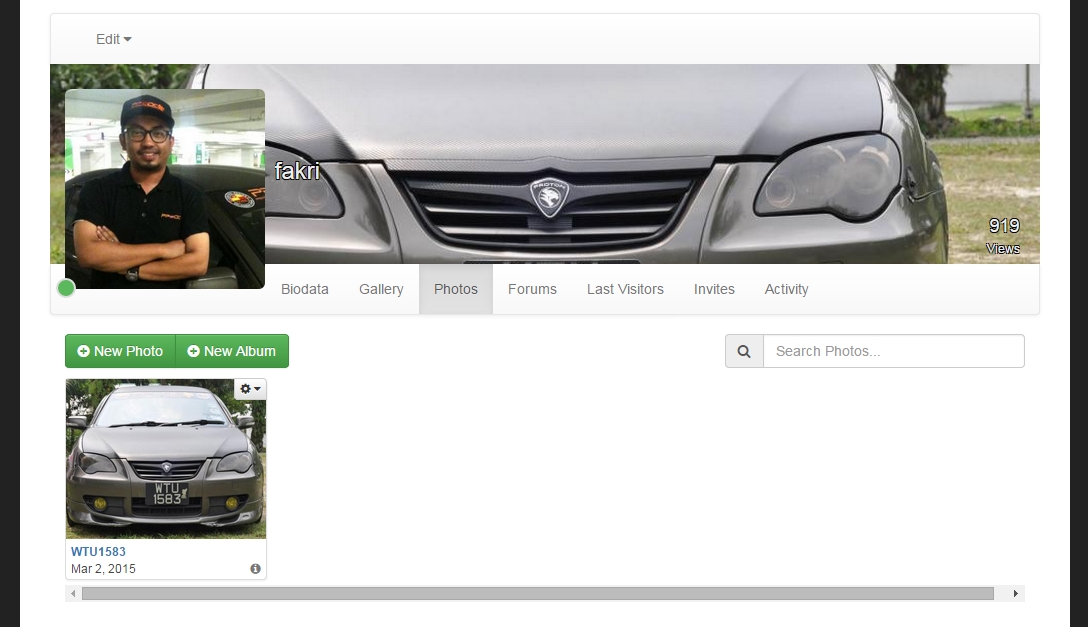Open the WTU1583 photo title link
Viewport: 1088px width, 627px height.
(x=98, y=551)
